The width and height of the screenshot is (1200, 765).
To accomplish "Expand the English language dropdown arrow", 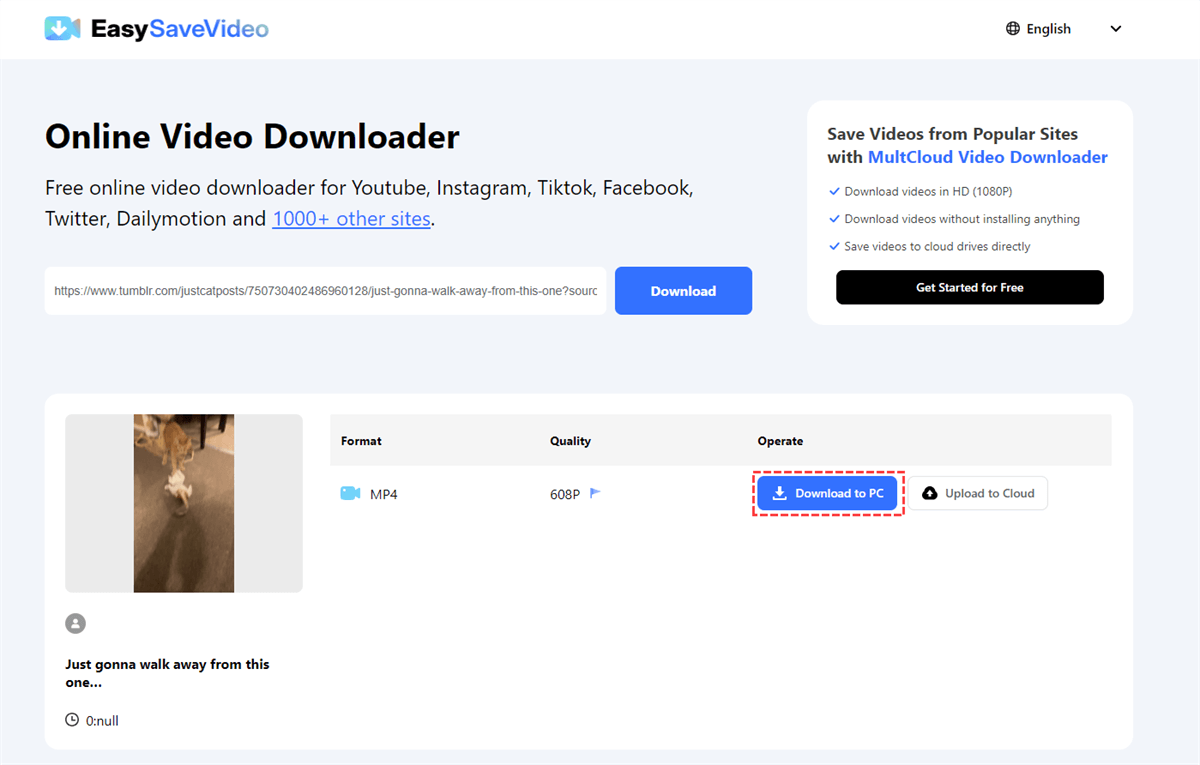I will (1116, 29).
